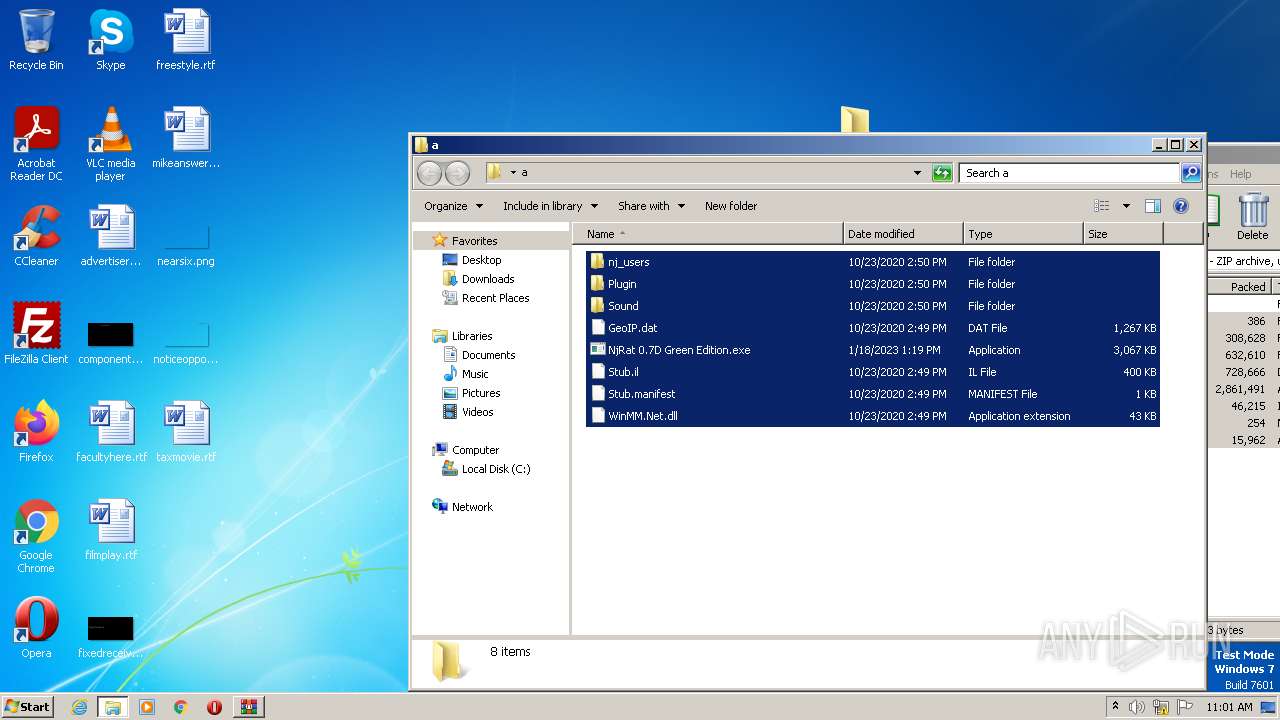Click the search magnifier icon
Image resolution: width=1280 pixels, height=720 pixels.
coord(1191,173)
